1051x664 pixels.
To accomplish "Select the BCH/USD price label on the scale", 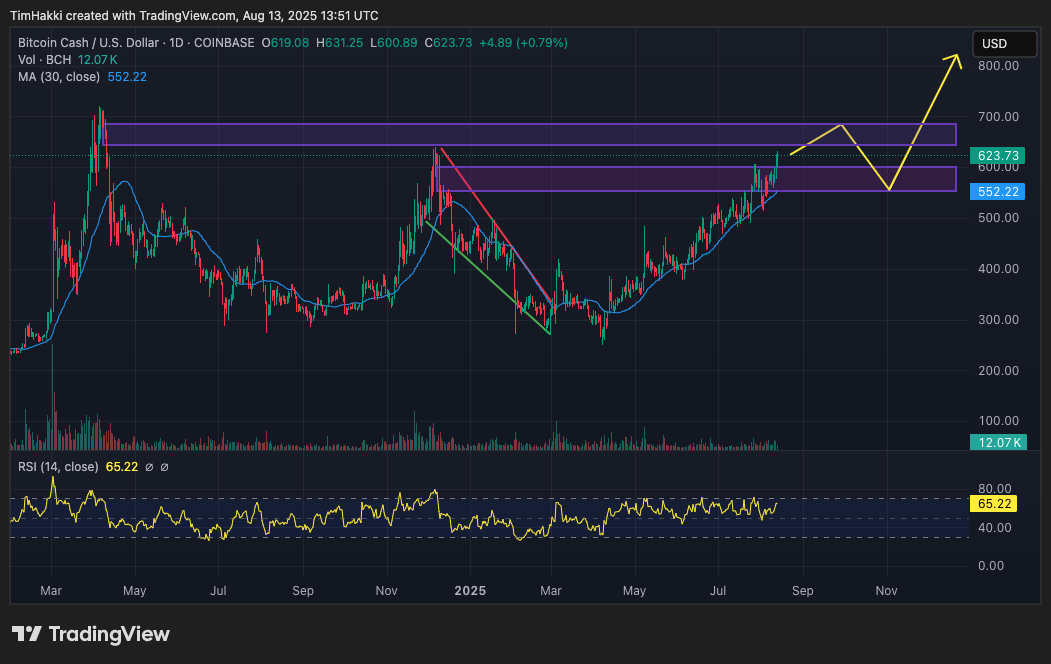I will (x=998, y=155).
